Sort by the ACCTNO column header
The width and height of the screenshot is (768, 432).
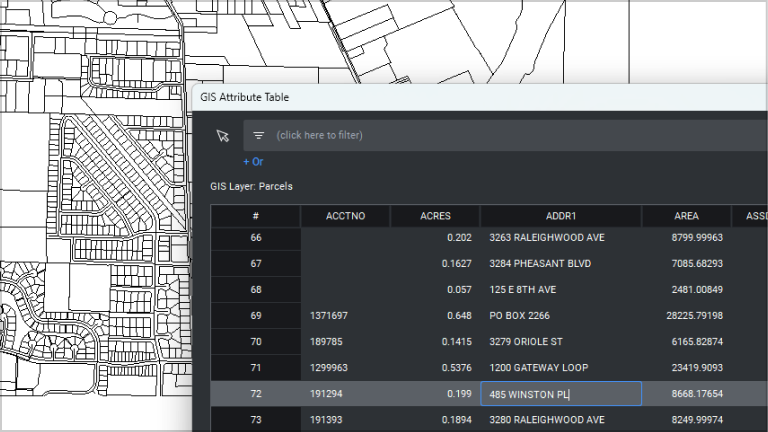pyautogui.click(x=345, y=216)
